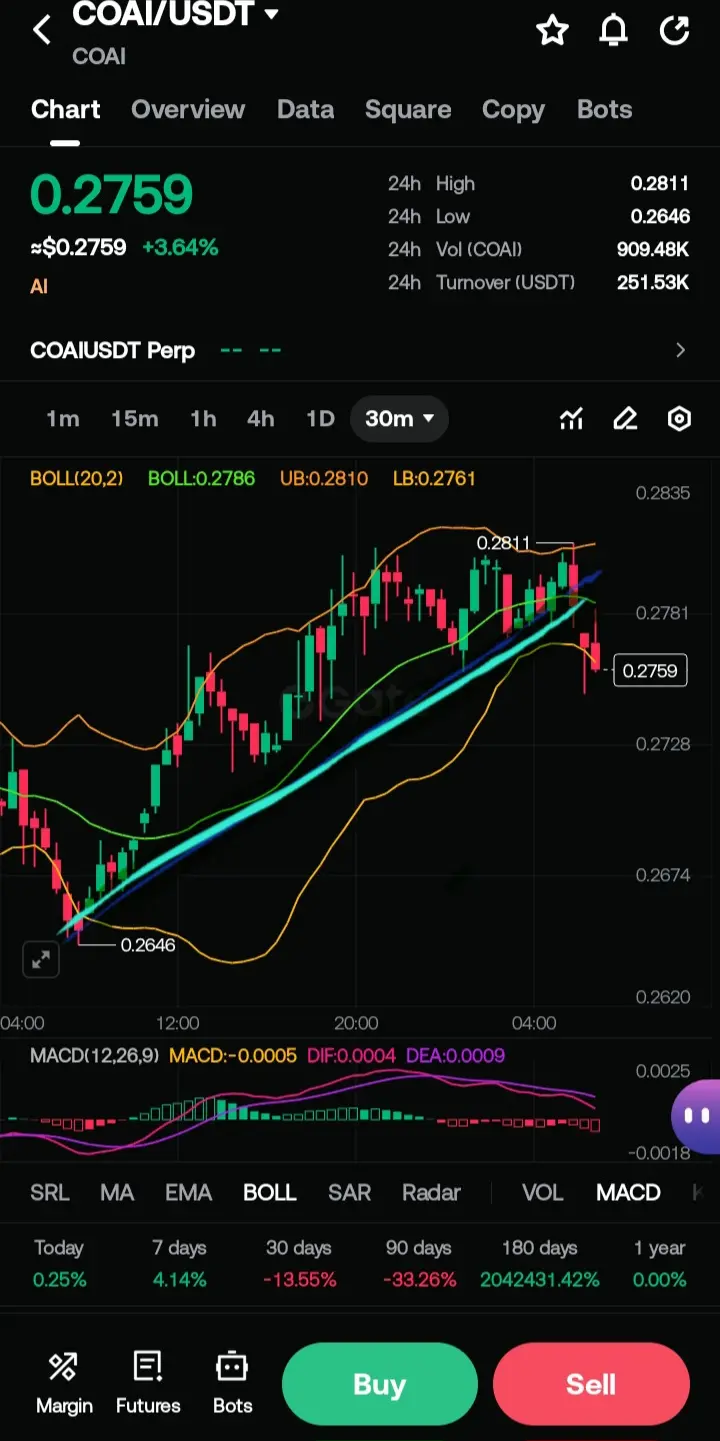Click the 0.2646 low marker on chart
Viewport: 720px width, 1441px height.
coord(148,944)
